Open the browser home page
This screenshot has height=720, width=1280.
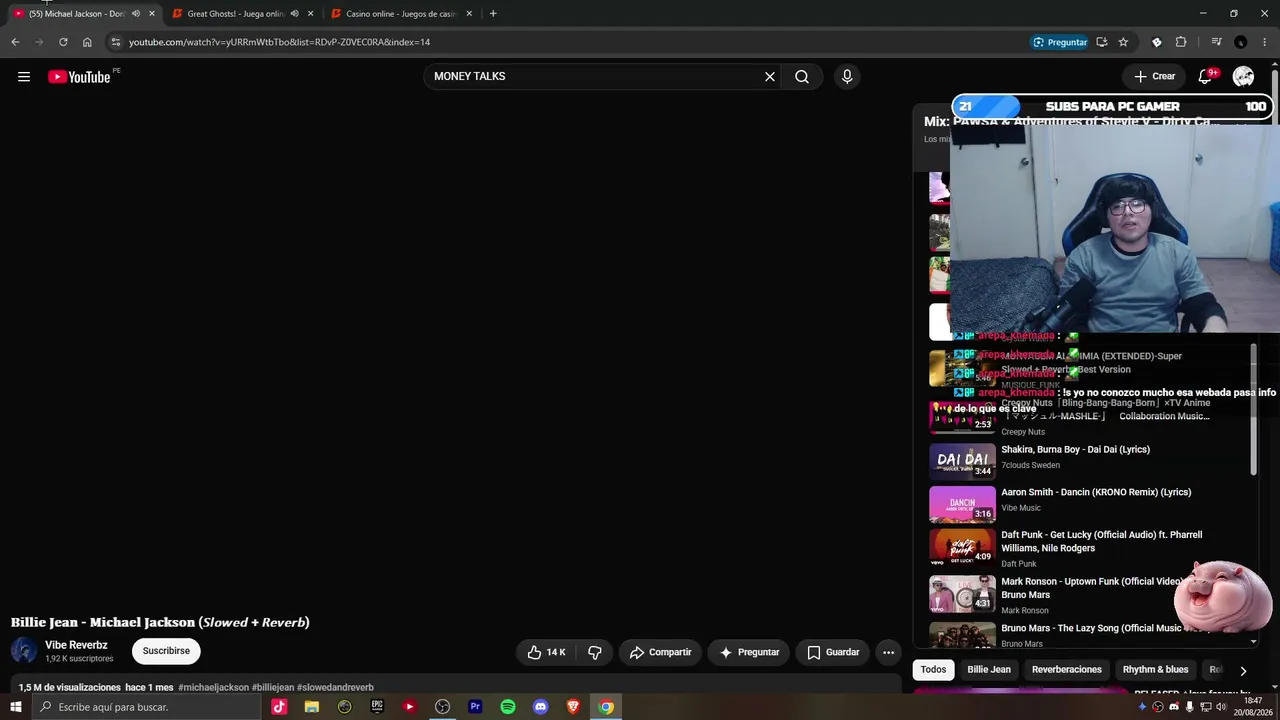coord(87,42)
